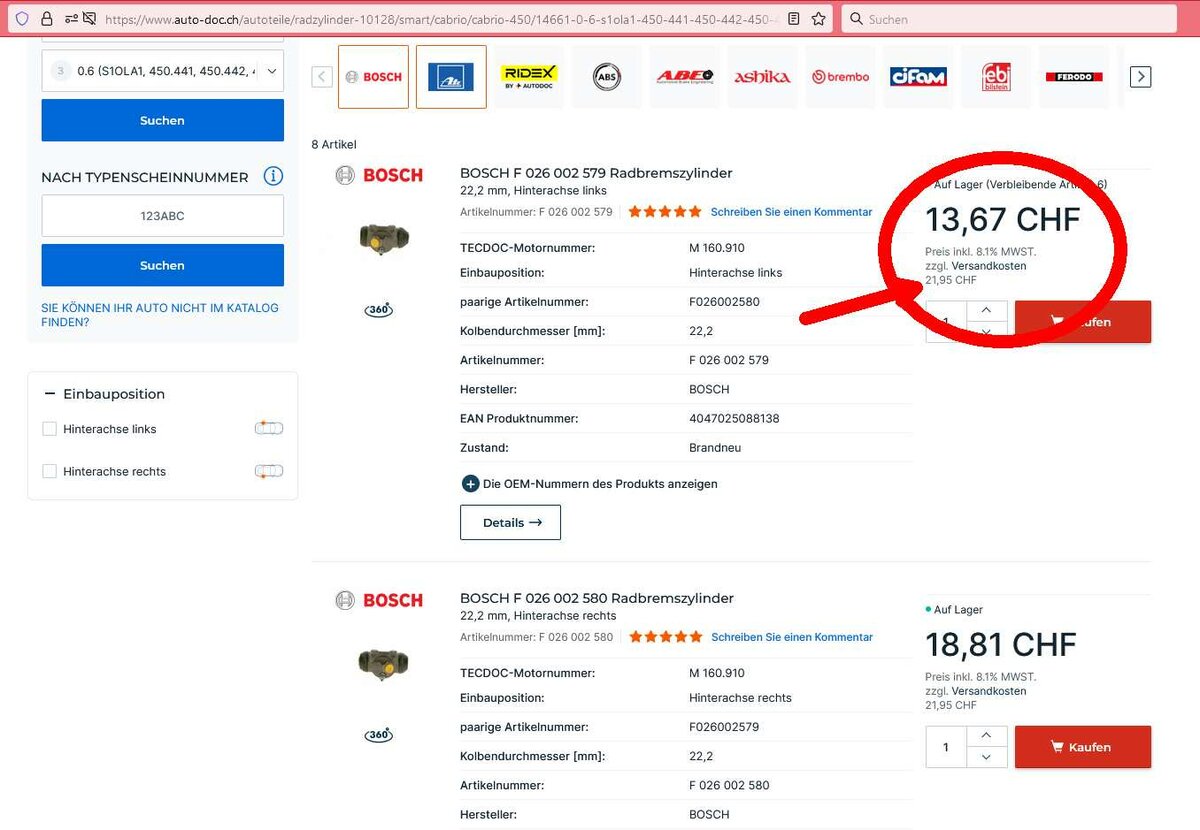This screenshot has width=1200, height=830.
Task: Click Kaufen for the 18,81 CHF cylinder
Action: click(x=1082, y=747)
